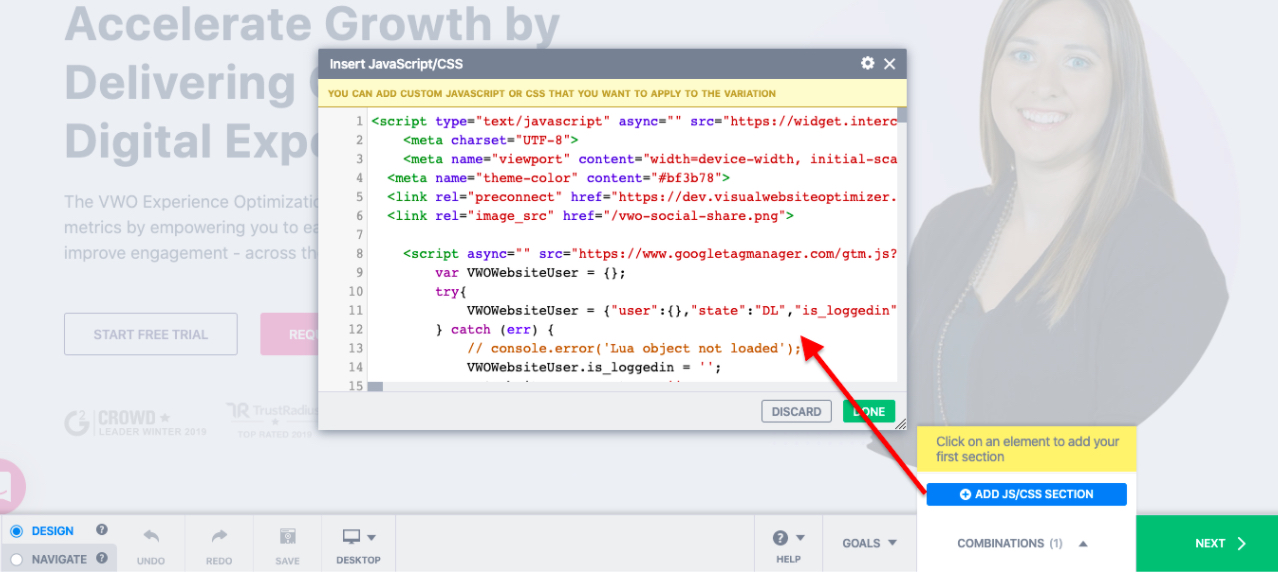The image size is (1278, 572).
Task: Close the Insert JavaScript/CSS dialog
Action: (x=889, y=63)
